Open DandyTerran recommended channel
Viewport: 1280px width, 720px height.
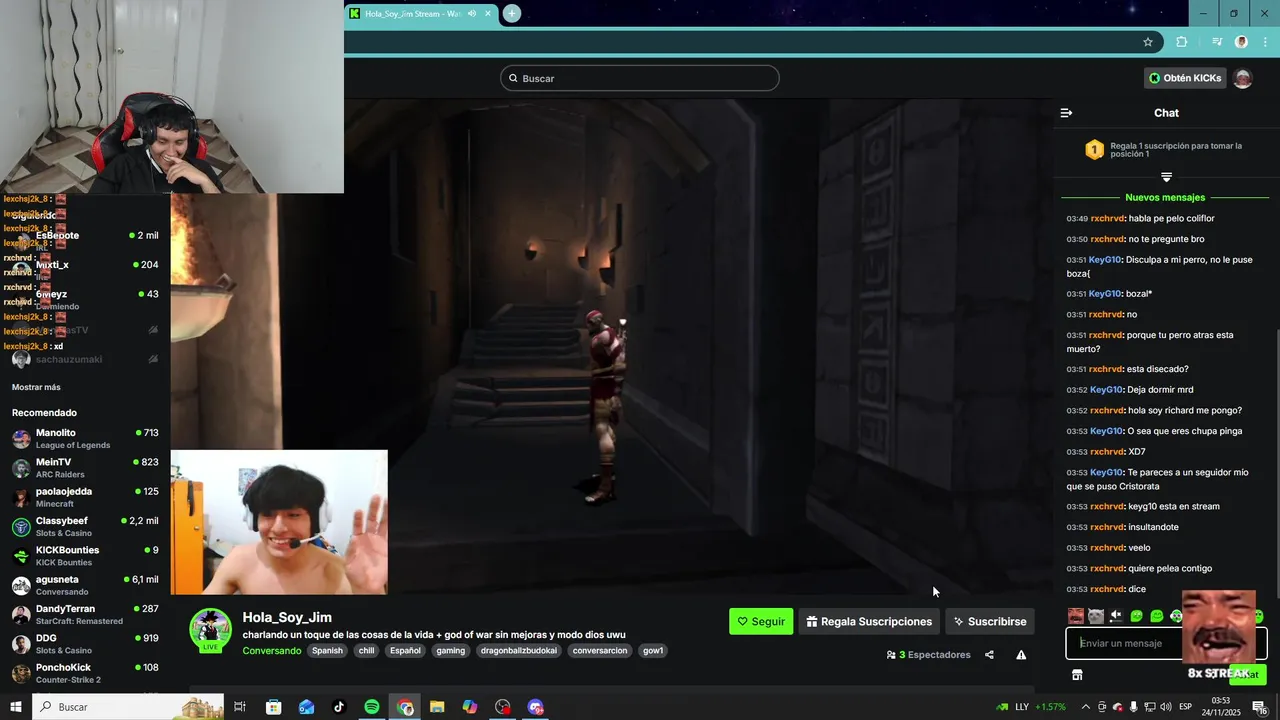tap(85, 614)
